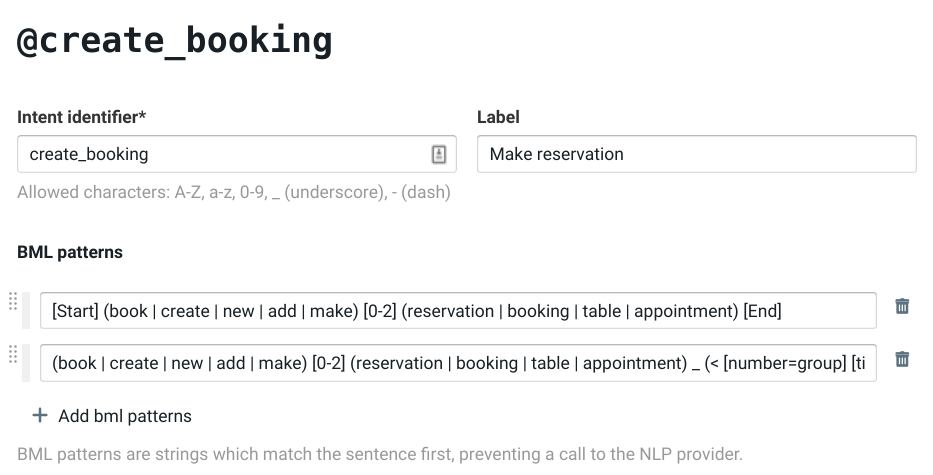The height and width of the screenshot is (475, 933).
Task: Click the plus icon beside Add bml patterns
Action: point(40,415)
